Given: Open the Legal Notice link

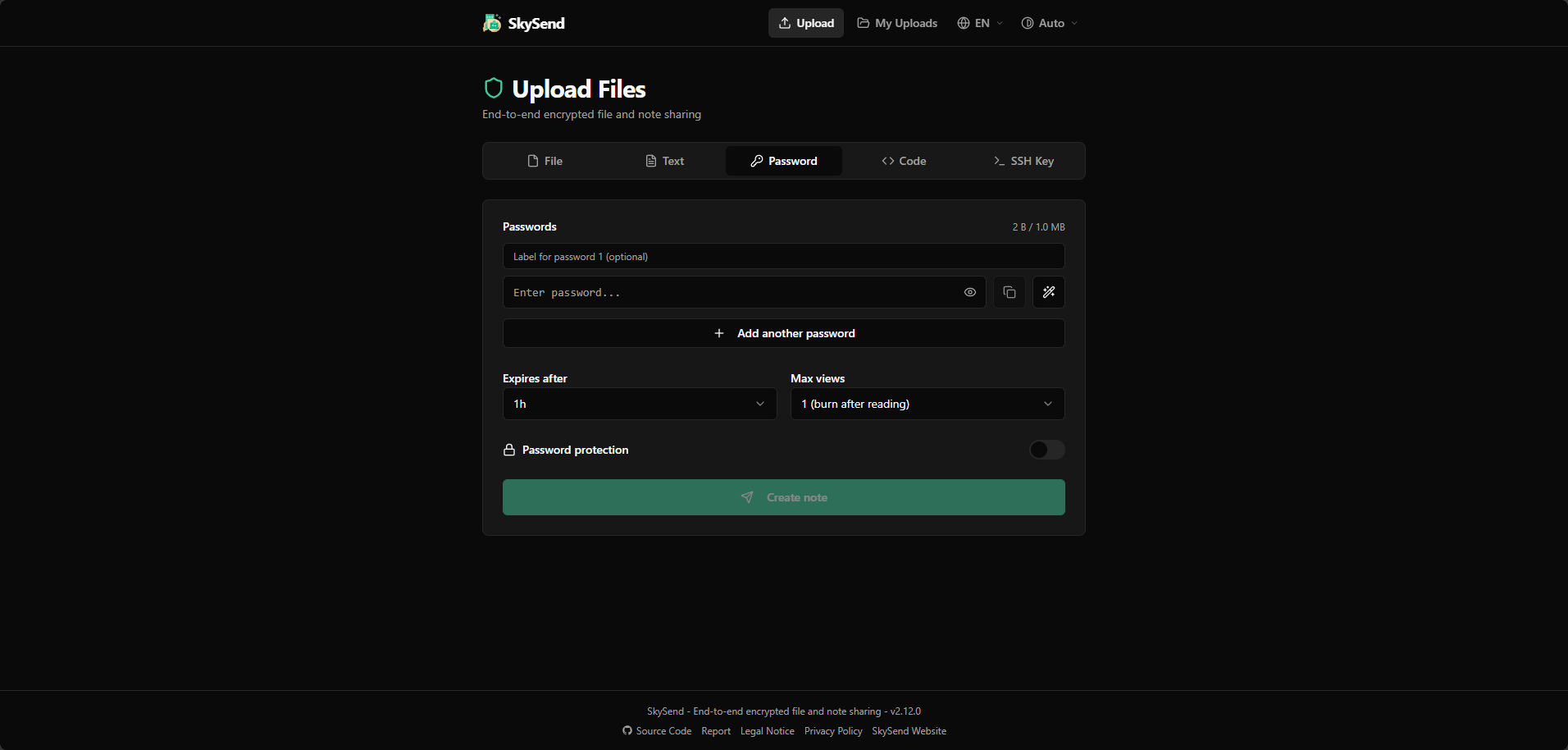Looking at the screenshot, I should point(768,731).
